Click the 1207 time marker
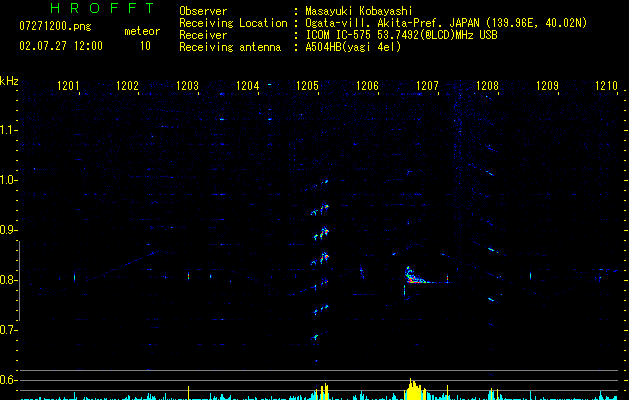This screenshot has height=400, width=629. pyautogui.click(x=427, y=85)
